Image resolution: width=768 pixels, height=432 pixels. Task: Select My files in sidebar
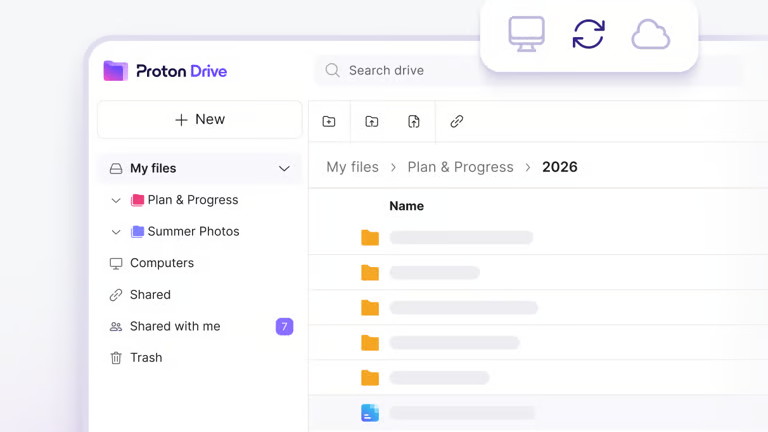click(200, 168)
